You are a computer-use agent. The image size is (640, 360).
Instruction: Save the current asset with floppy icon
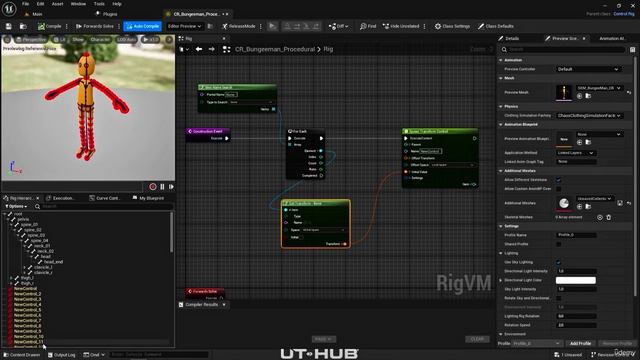9,26
